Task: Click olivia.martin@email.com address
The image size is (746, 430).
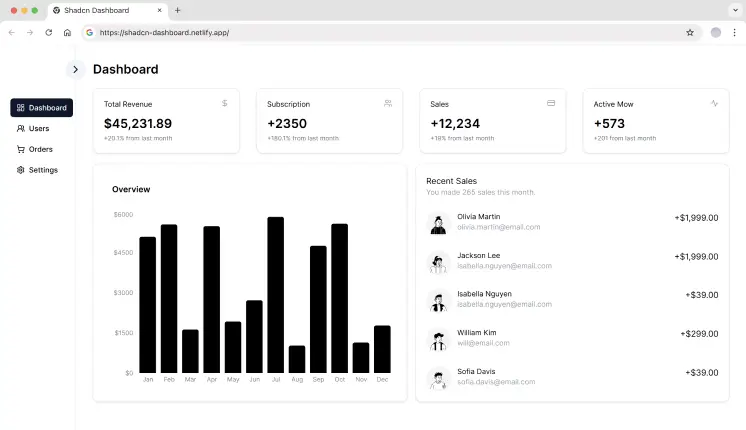Action: (x=499, y=227)
